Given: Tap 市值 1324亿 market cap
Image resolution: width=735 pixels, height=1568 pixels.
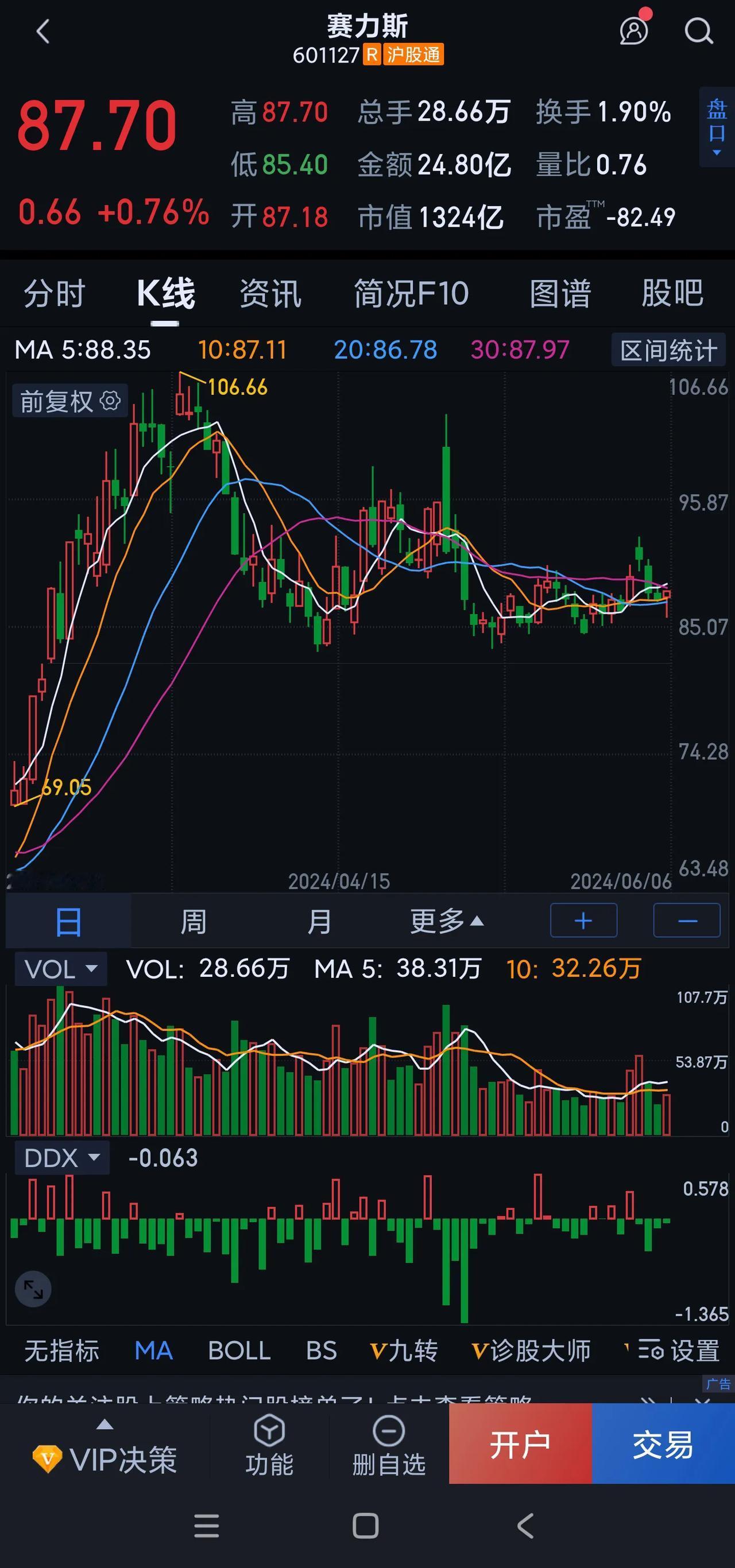Looking at the screenshot, I should pos(431,218).
